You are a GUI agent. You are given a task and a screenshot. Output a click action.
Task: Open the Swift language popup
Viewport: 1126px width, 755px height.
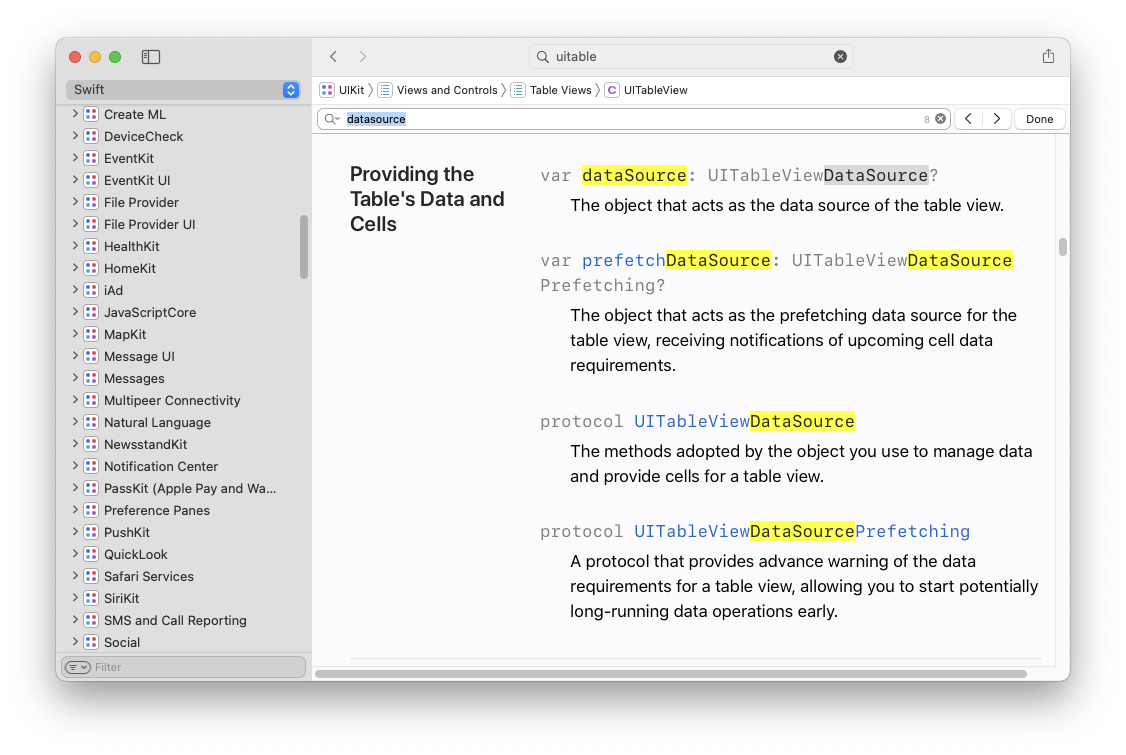tap(183, 90)
